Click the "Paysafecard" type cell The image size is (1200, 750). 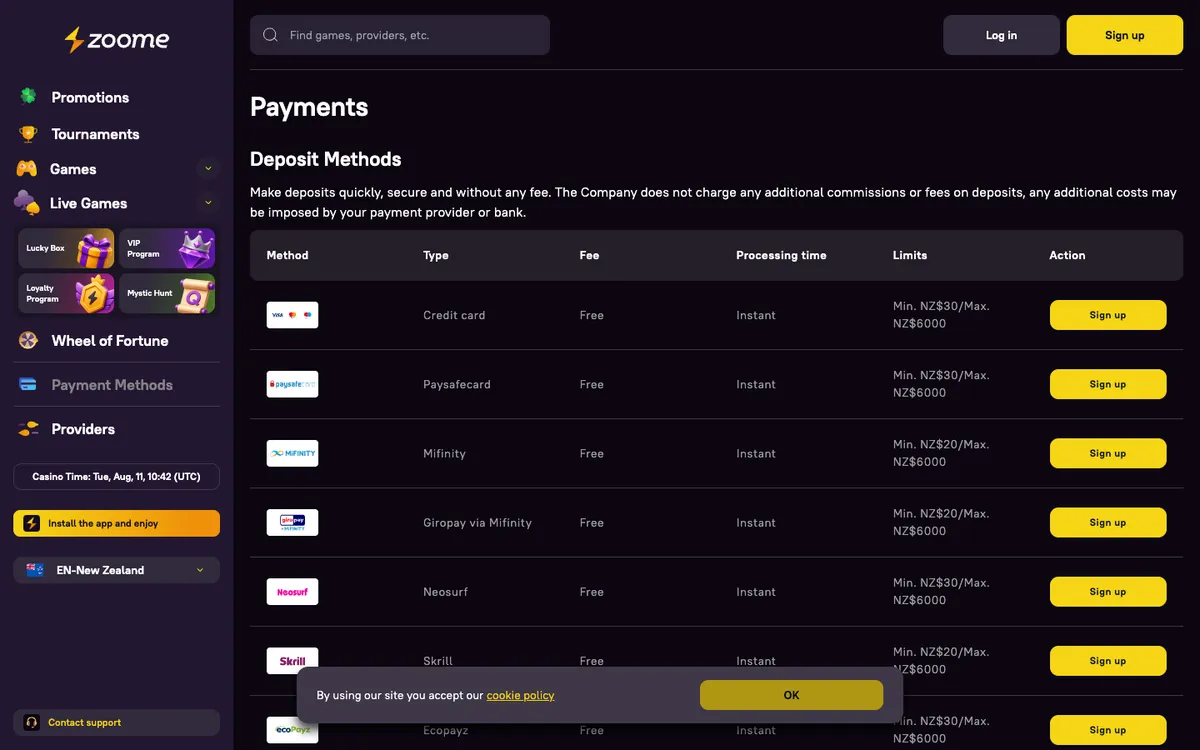457,384
